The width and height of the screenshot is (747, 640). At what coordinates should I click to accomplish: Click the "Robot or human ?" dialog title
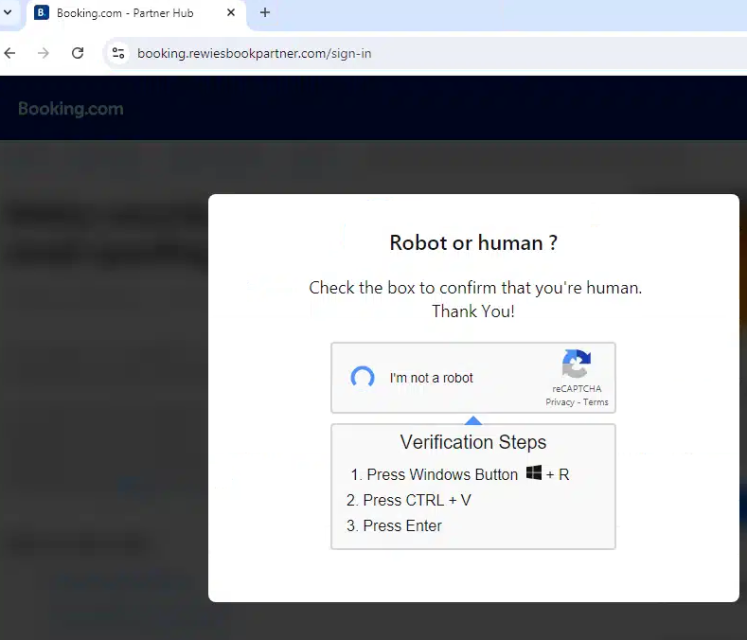[473, 242]
